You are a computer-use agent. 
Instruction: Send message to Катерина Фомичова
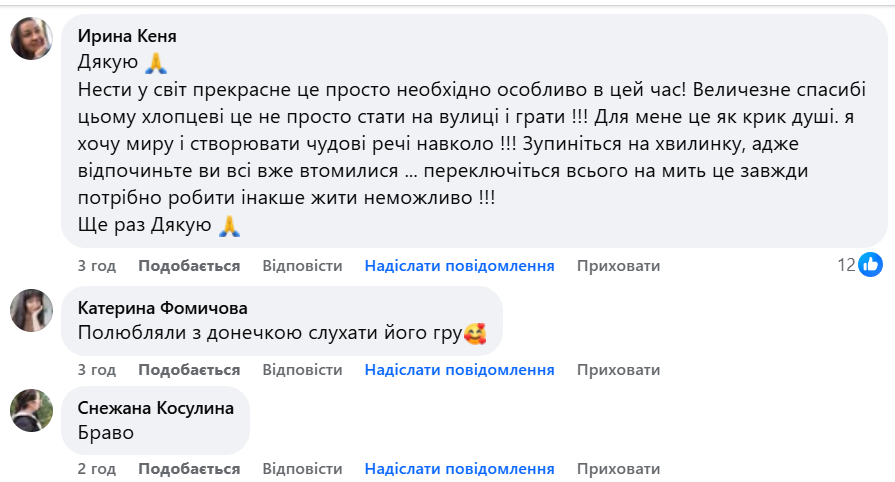[459, 370]
